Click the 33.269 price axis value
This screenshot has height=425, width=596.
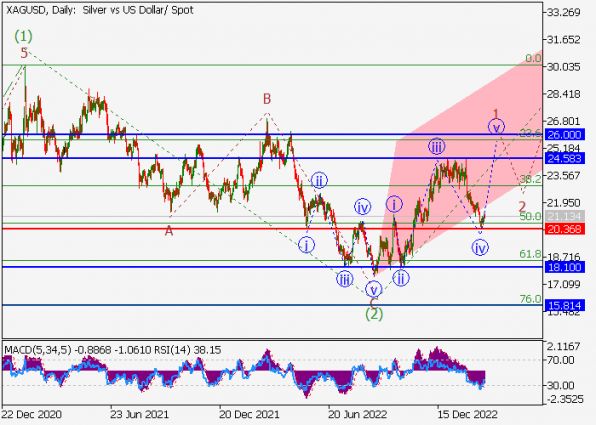click(x=563, y=12)
